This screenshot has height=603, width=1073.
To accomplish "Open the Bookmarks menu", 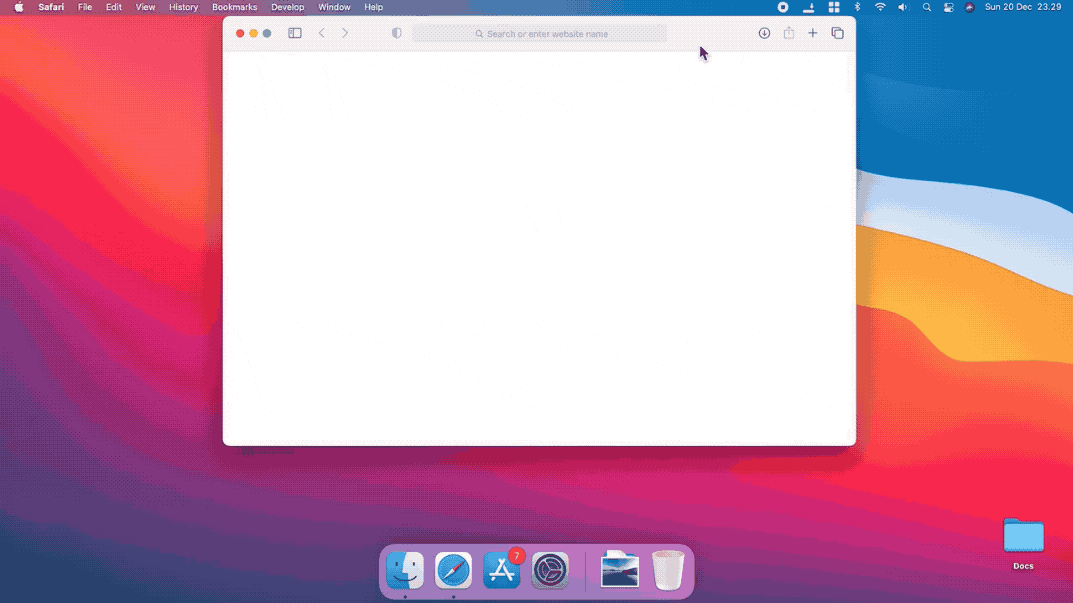I will (235, 7).
